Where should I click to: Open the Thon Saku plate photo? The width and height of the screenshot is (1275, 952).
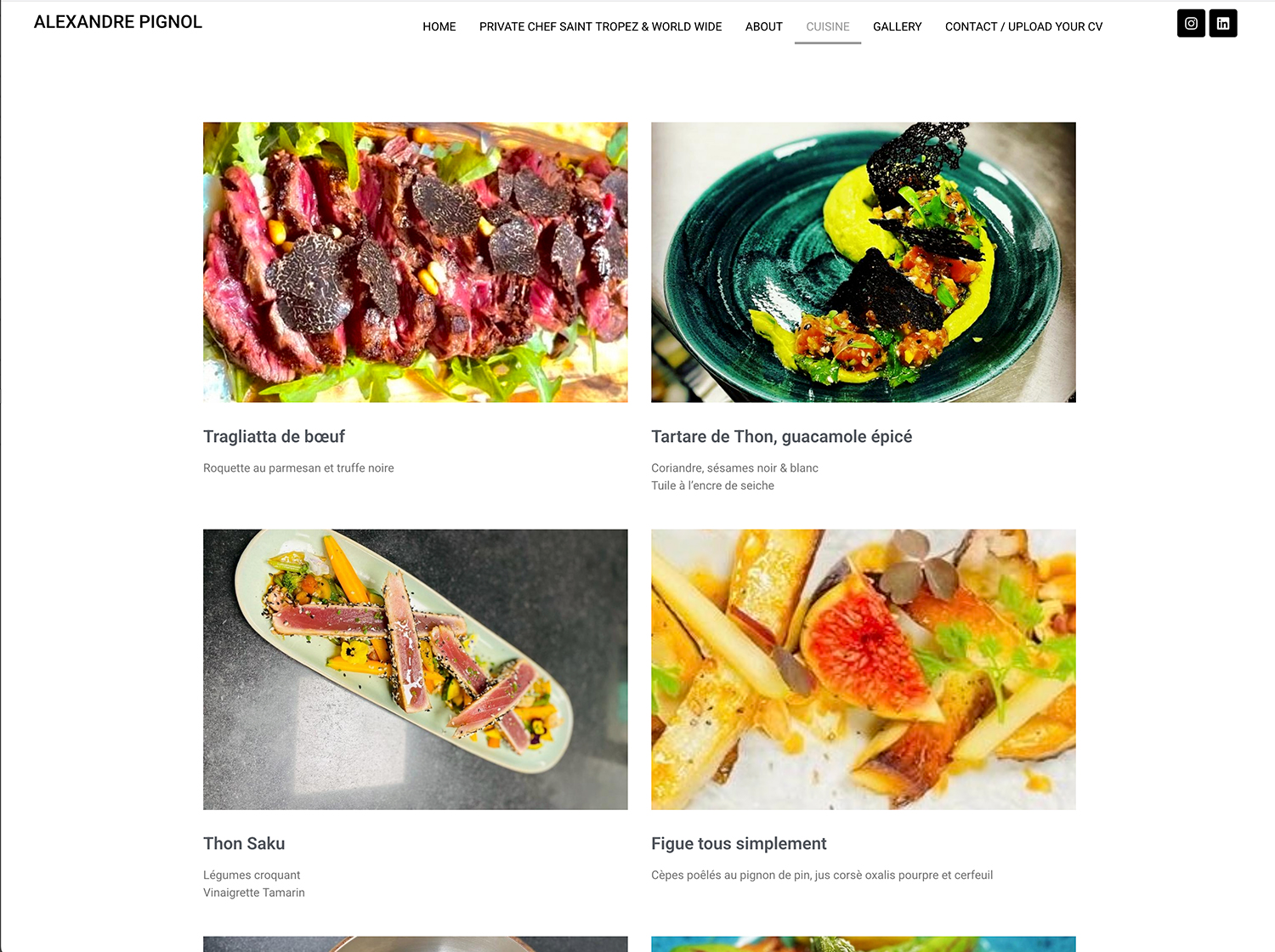click(x=416, y=669)
